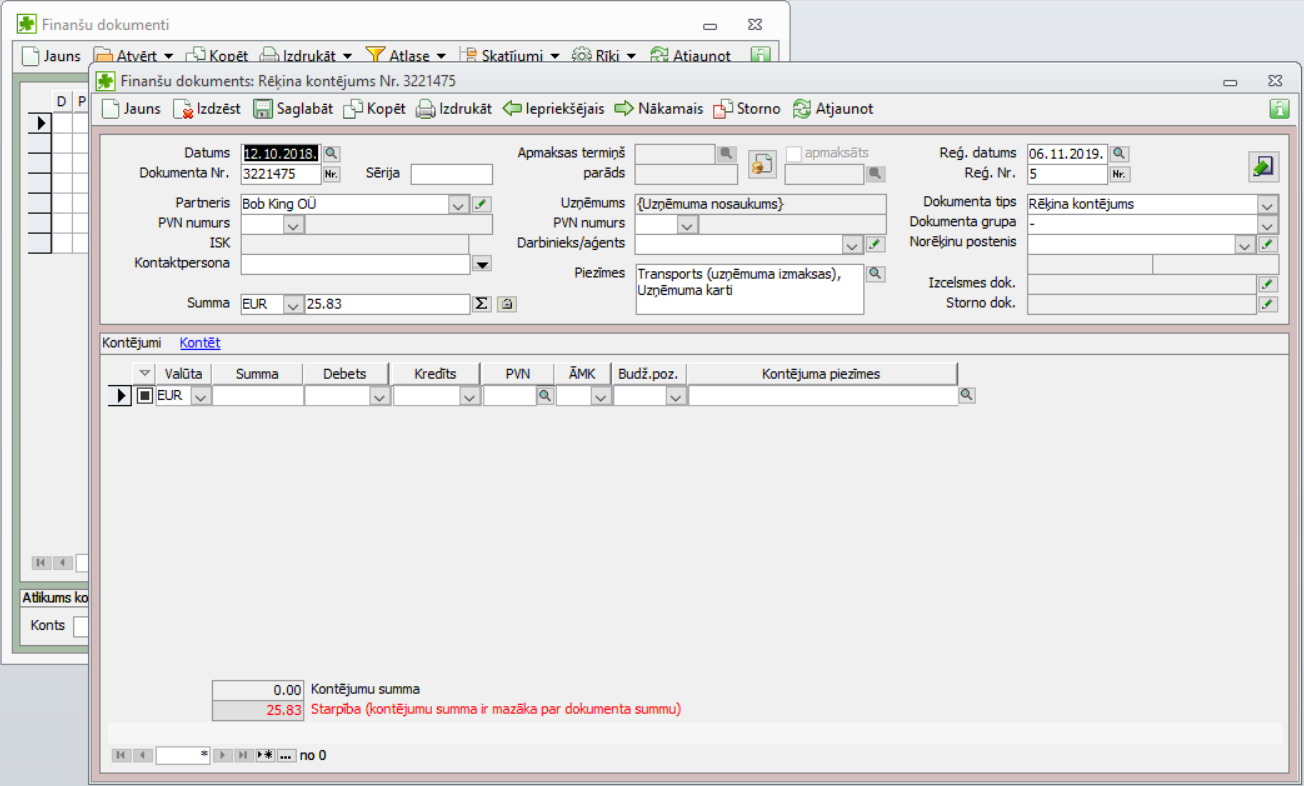
Task: Add a new record with the ▸* navigator button
Action: coord(265,755)
